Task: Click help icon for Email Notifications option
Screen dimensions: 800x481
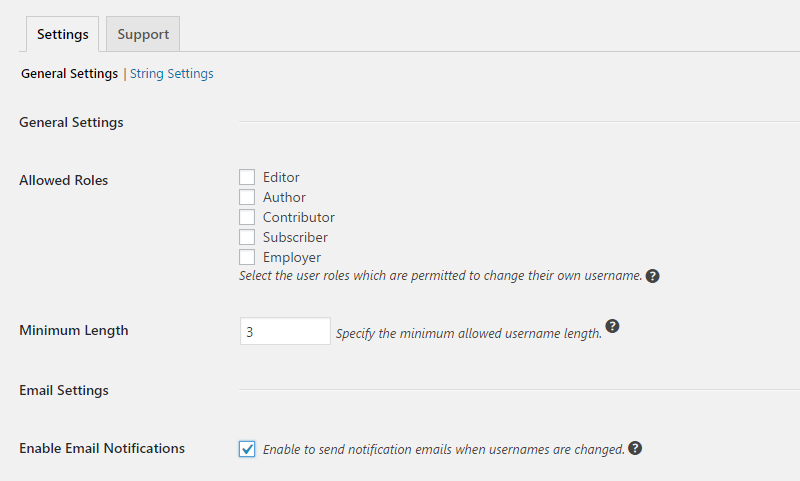Action: point(635,448)
